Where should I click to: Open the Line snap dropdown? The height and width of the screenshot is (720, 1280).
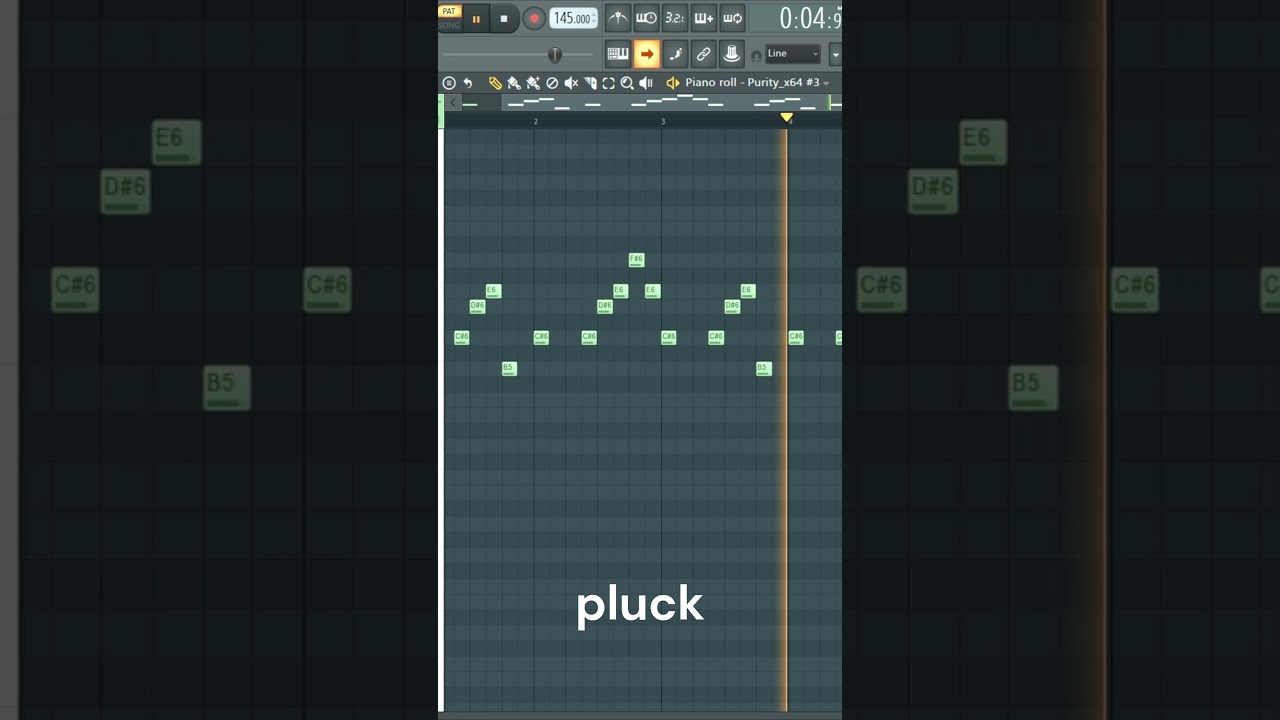pos(793,54)
